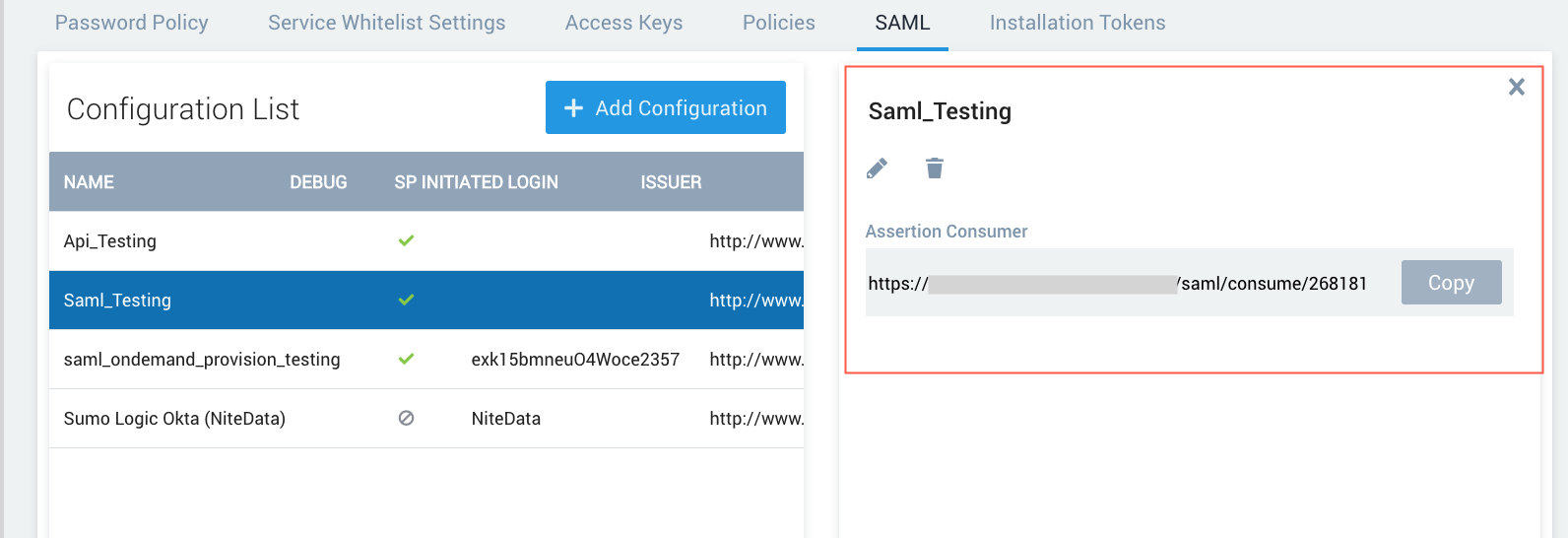Click the pencil edit icon for Saml_Testing
Viewport: 1568px width, 538px height.
(877, 168)
